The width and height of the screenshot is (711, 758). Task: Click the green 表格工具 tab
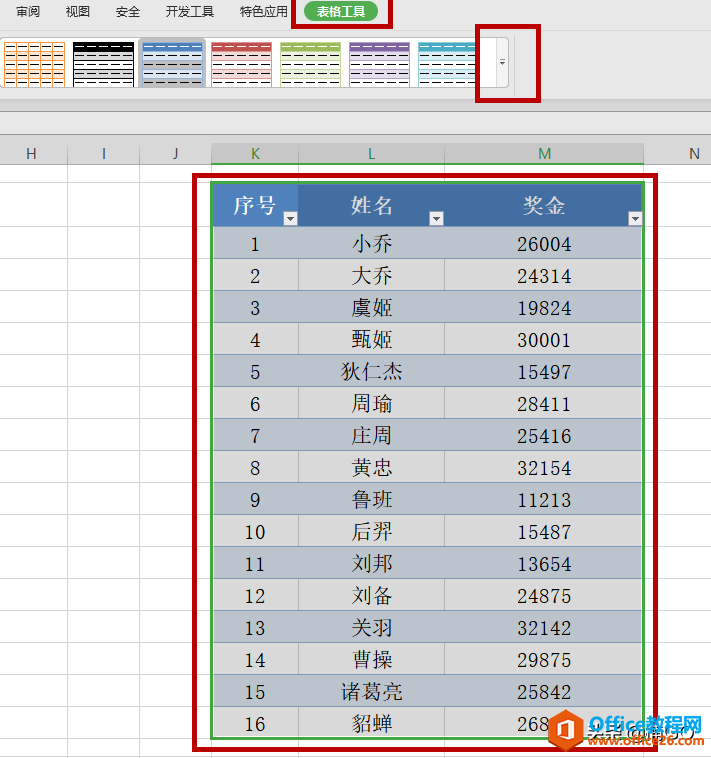click(341, 11)
